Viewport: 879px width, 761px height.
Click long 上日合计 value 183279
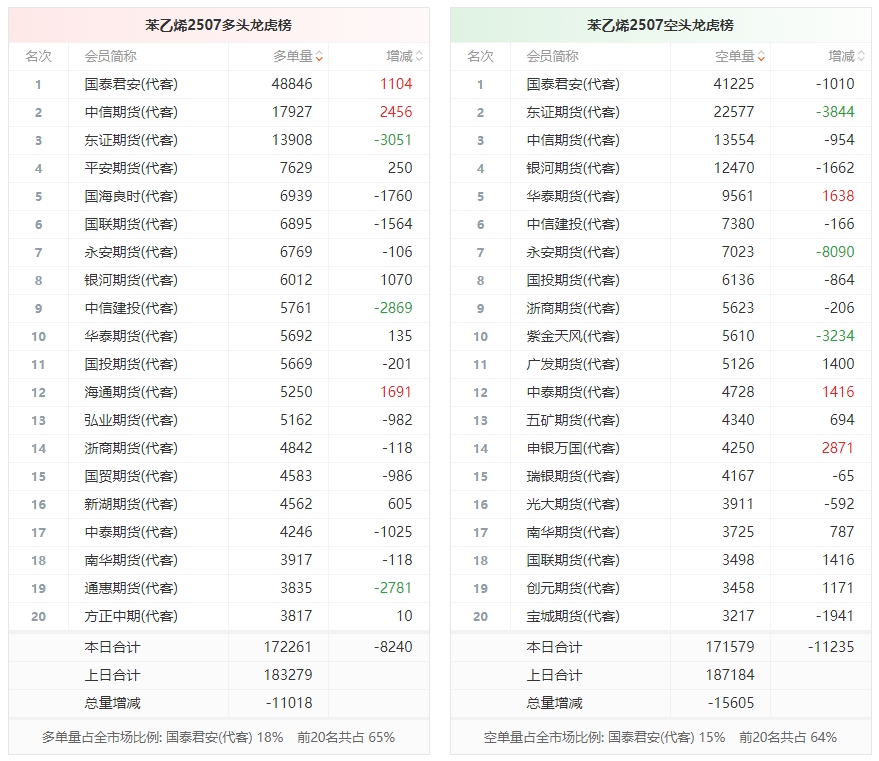[288, 675]
